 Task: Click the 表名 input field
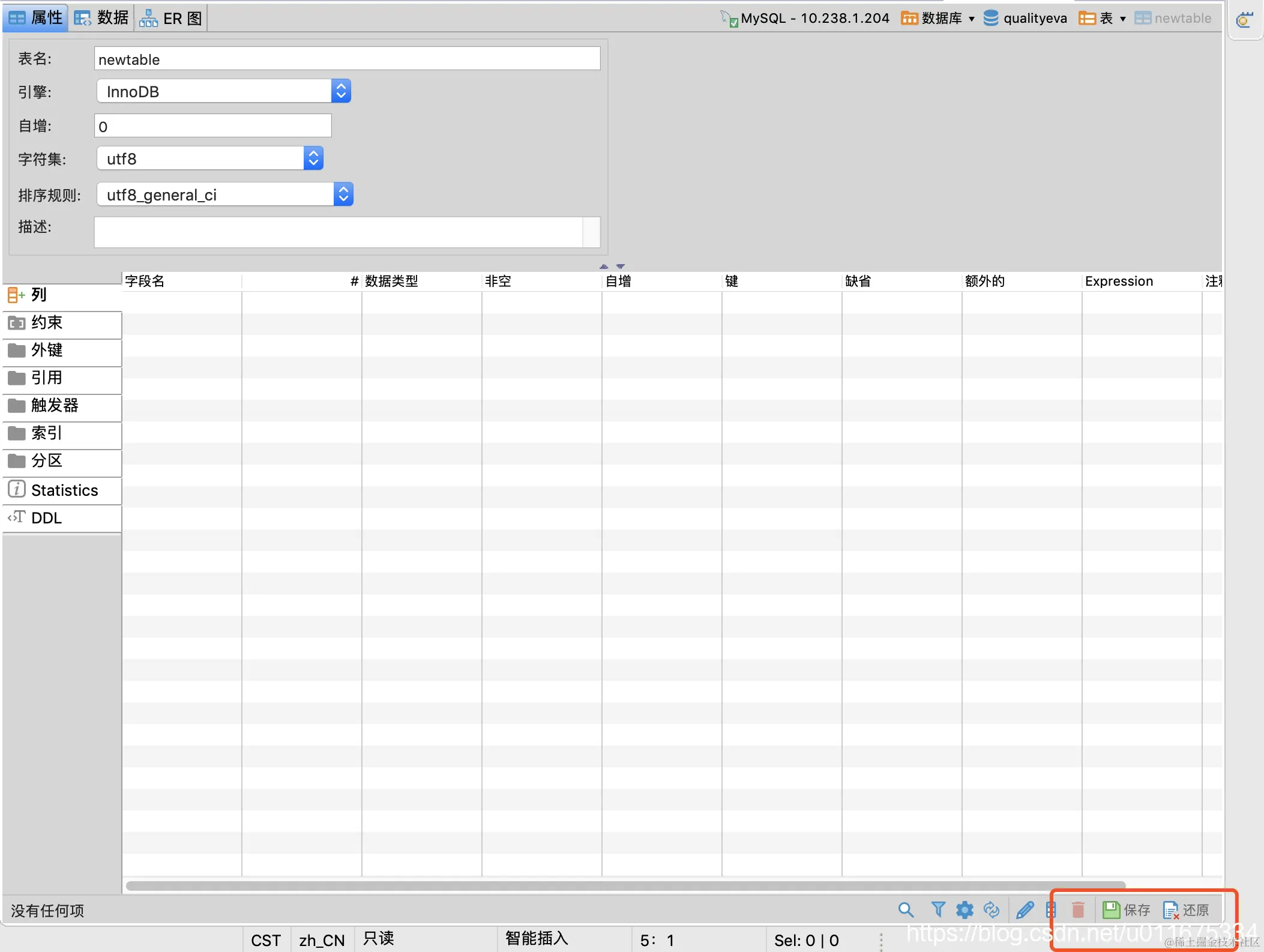(347, 59)
